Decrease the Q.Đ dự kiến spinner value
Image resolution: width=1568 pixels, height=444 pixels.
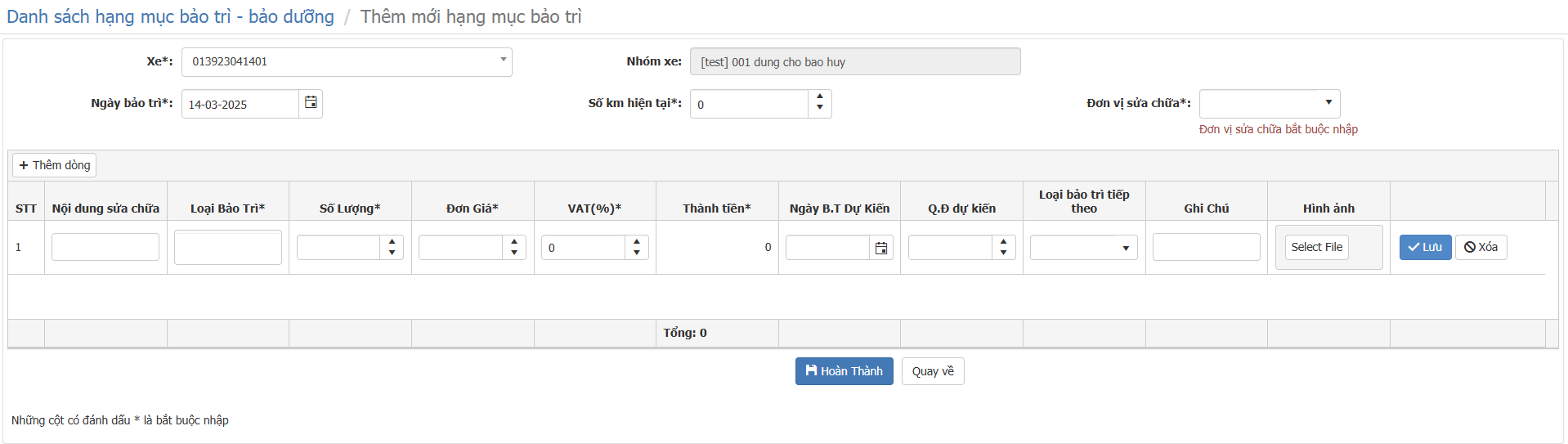click(1003, 253)
